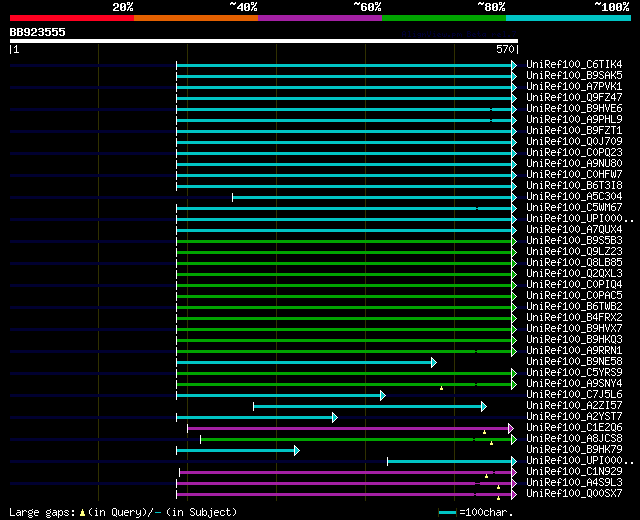Click the cyan ~100% legend segment
This screenshot has width=640, height=520.
(568, 18)
